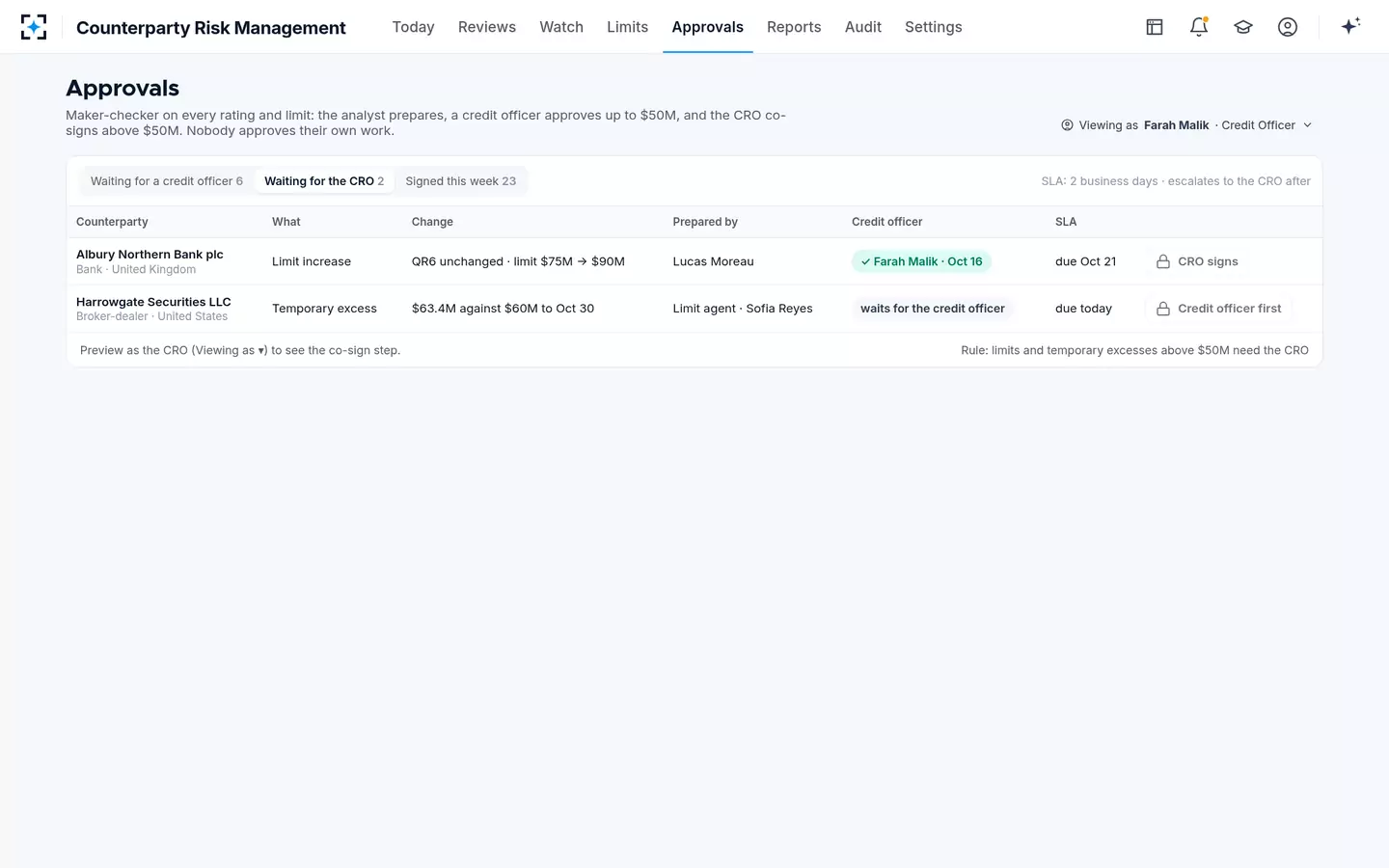Click the lock icon beside Credit officer first
Image resolution: width=1389 pixels, height=868 pixels.
[x=1163, y=309]
